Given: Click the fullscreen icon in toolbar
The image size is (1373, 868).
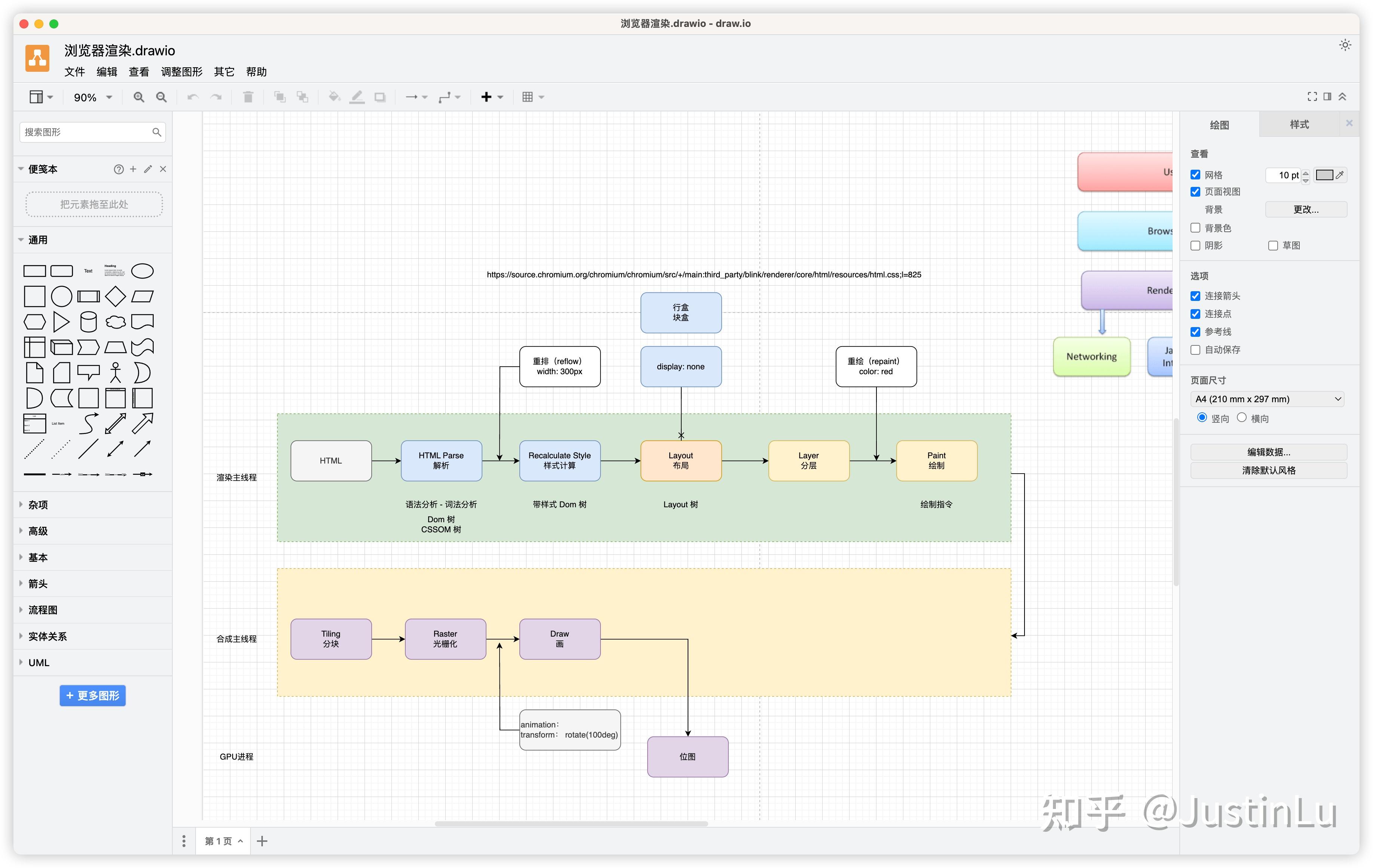Looking at the screenshot, I should 1312,96.
